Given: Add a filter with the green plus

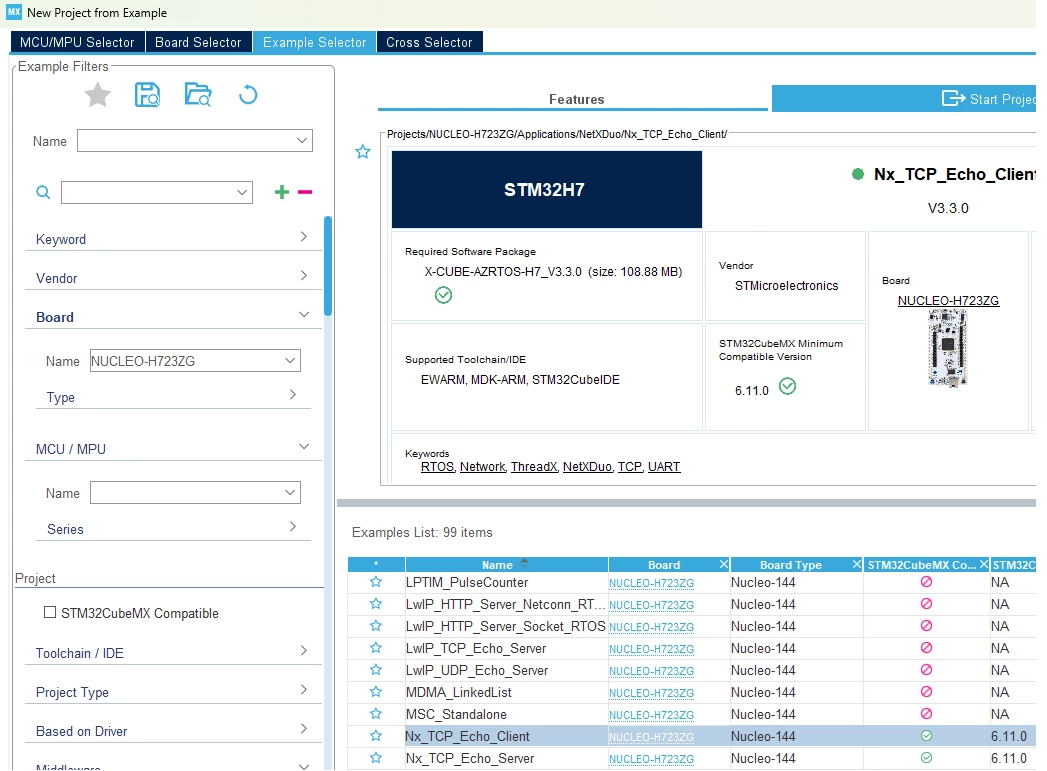Looking at the screenshot, I should (282, 192).
